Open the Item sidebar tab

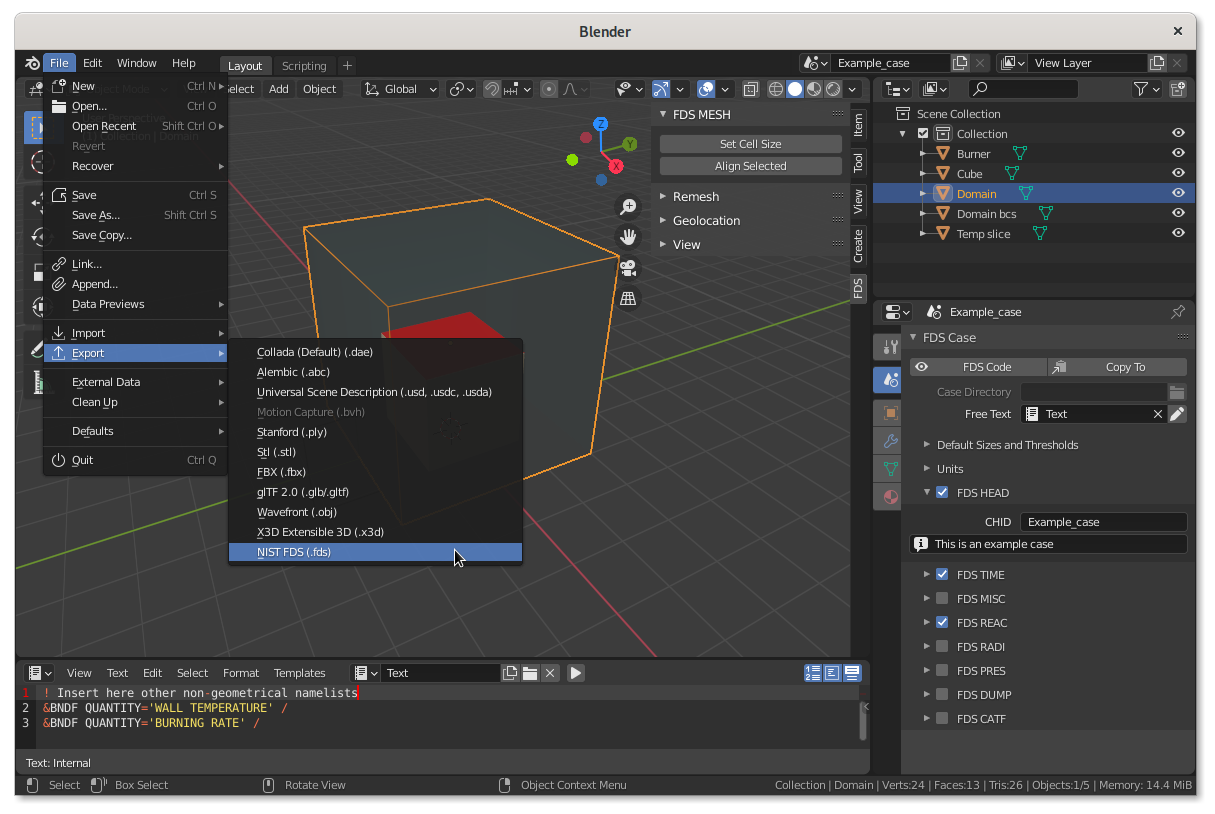click(858, 125)
